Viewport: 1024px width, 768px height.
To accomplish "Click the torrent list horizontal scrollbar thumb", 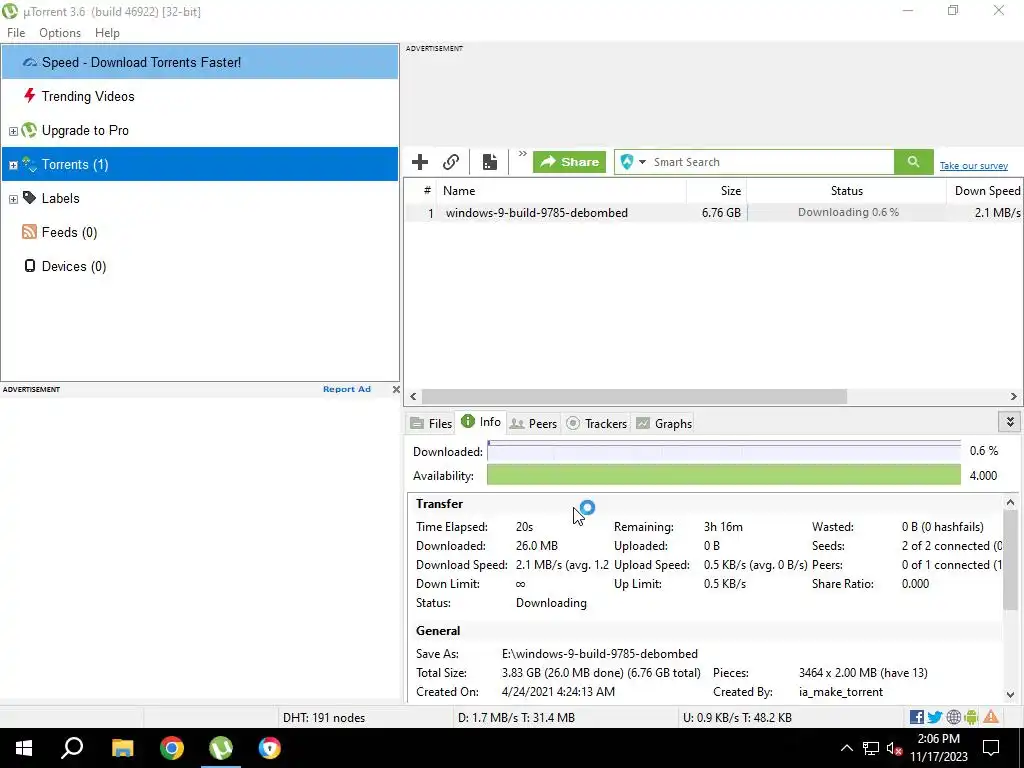I will coord(634,396).
